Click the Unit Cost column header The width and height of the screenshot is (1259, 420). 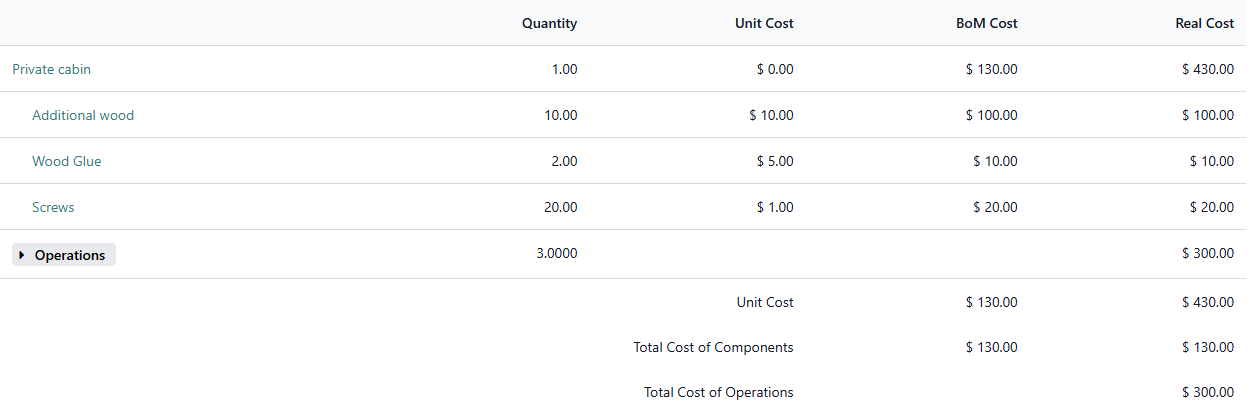[x=764, y=24]
